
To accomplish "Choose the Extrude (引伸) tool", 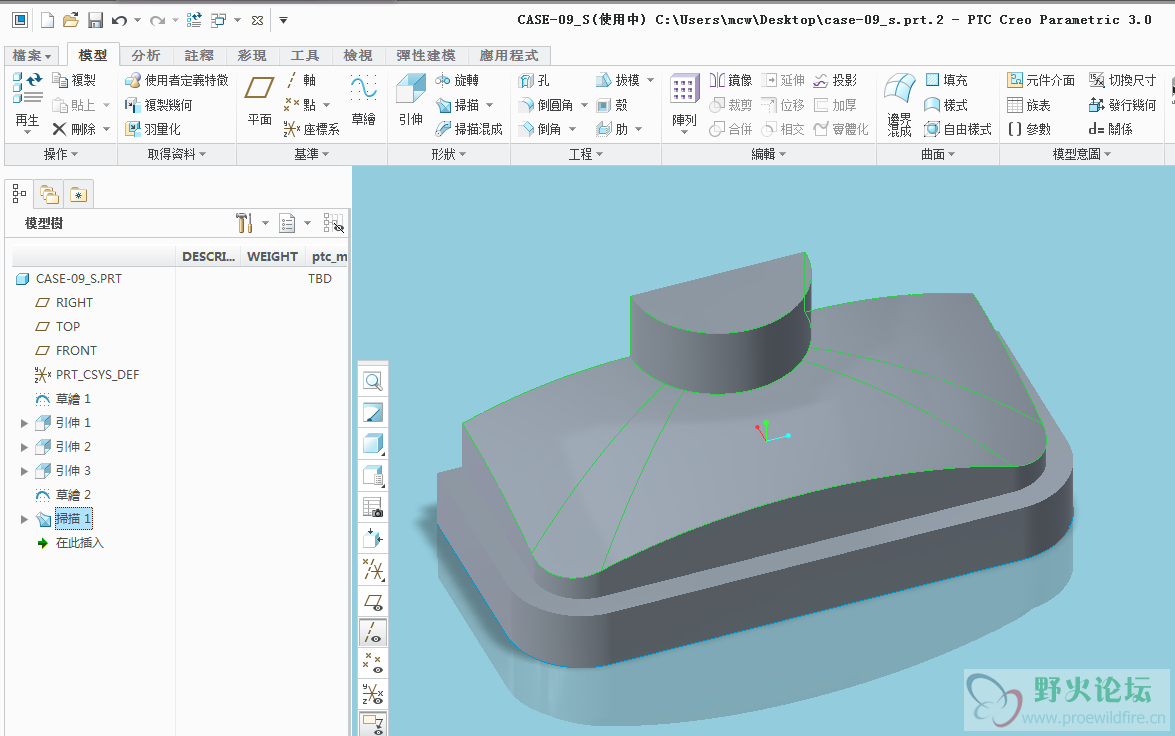I will (411, 100).
